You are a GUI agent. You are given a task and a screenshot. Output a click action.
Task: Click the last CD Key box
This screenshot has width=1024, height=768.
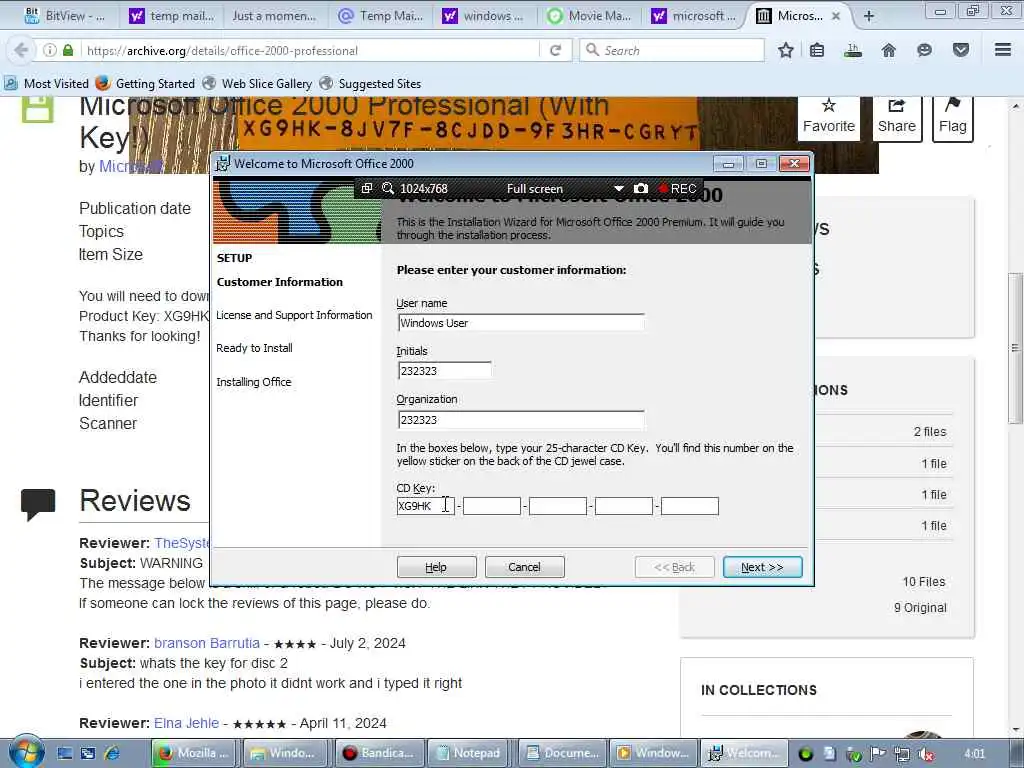pyautogui.click(x=690, y=506)
